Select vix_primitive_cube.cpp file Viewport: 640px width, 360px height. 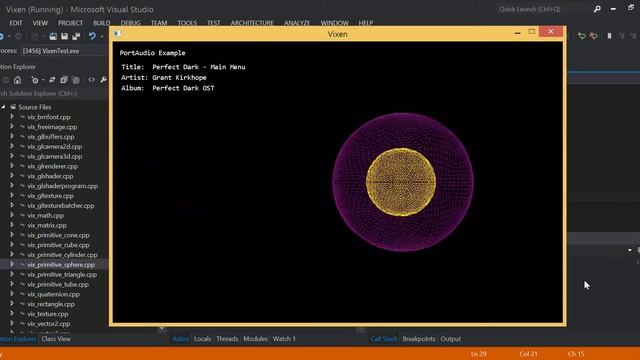pos(58,245)
